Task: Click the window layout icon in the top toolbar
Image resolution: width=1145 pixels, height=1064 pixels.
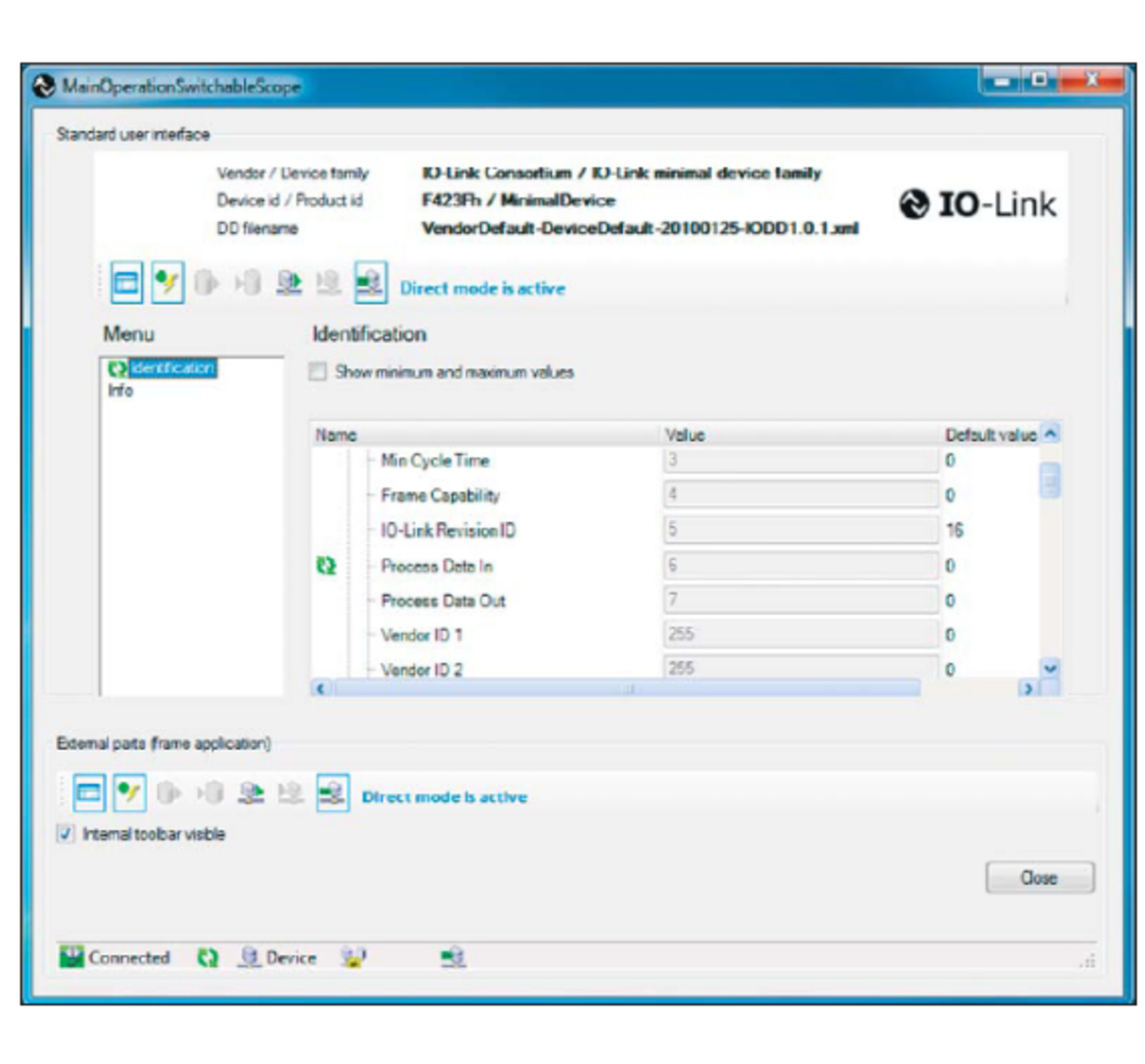Action: click(126, 283)
